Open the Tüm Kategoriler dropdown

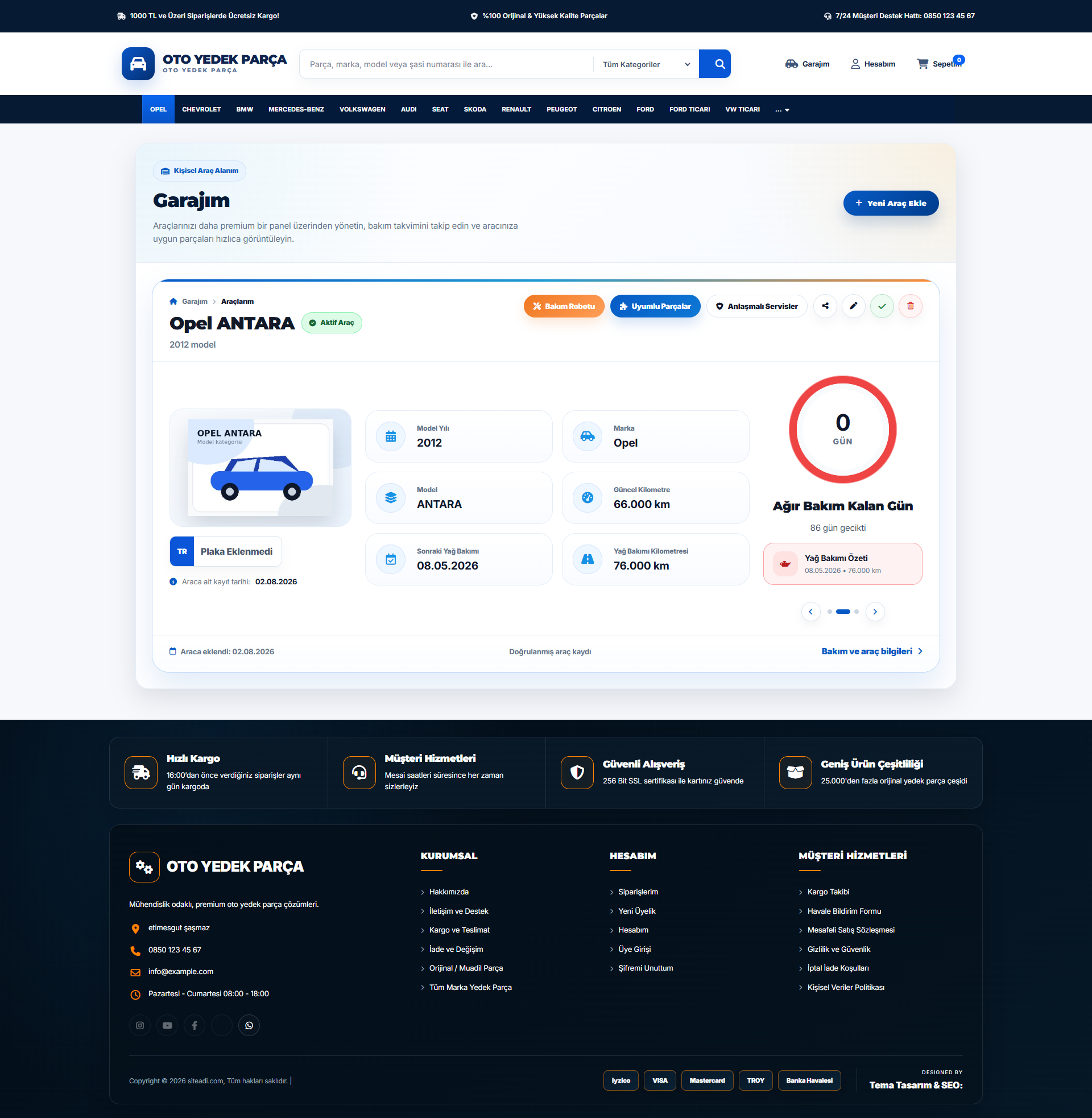point(646,64)
